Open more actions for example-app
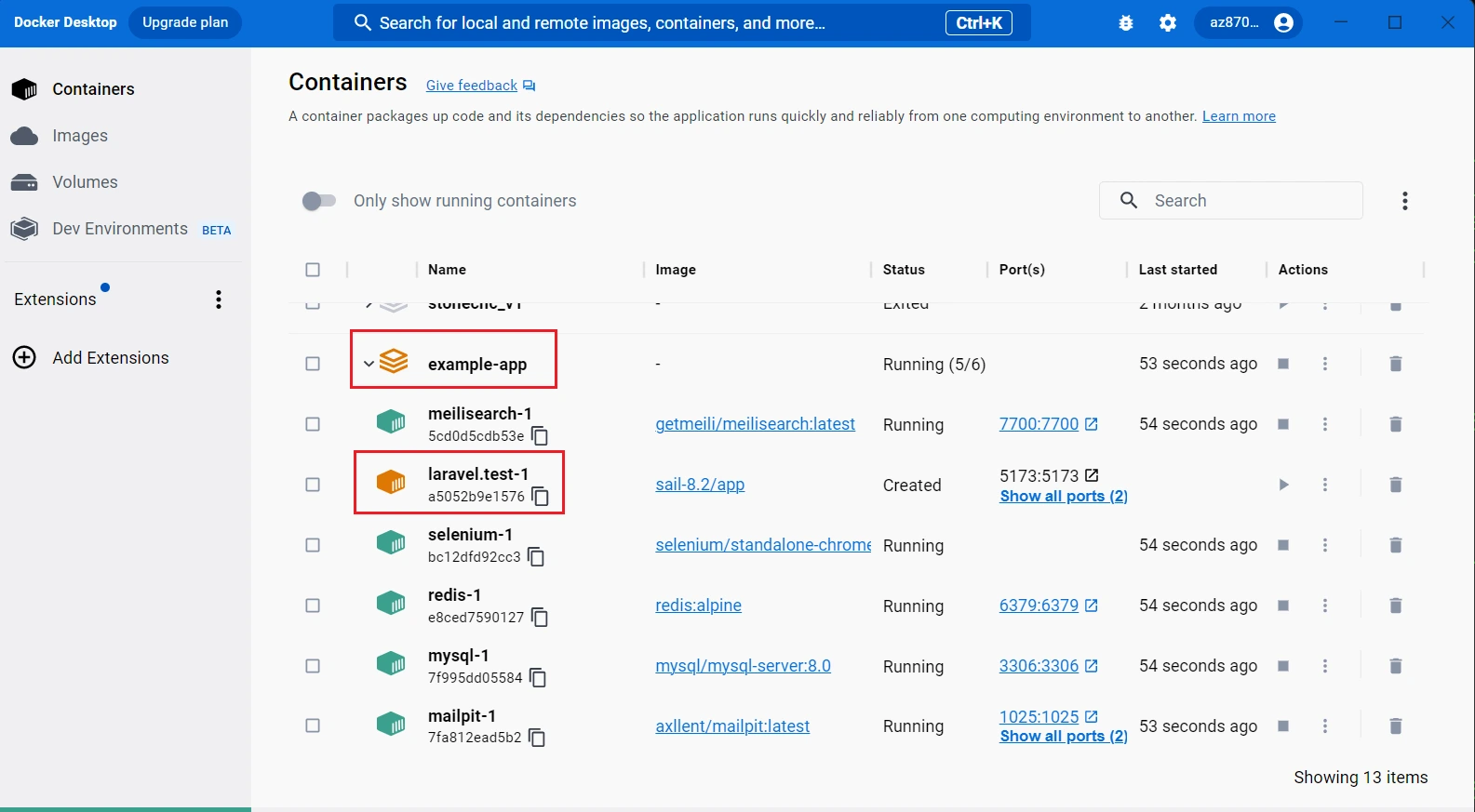Image resolution: width=1475 pixels, height=812 pixels. (1325, 364)
